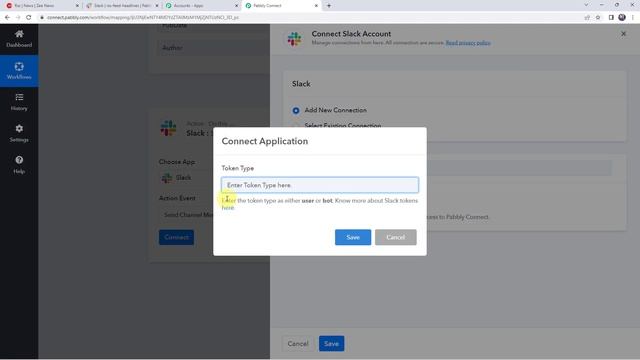Viewport: 640px width, 360px height.
Task: Click the Token Type input field
Action: point(320,185)
